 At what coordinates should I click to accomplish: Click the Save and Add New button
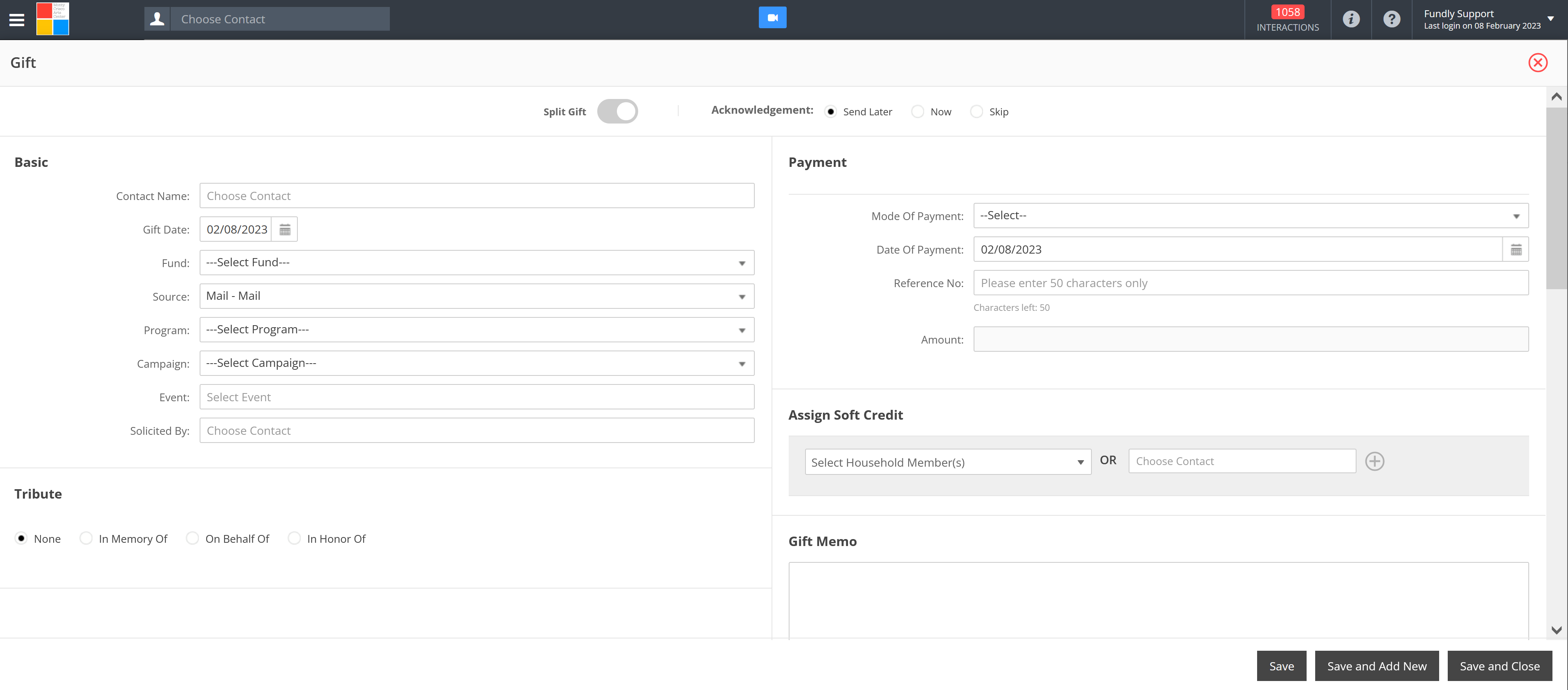[x=1376, y=665]
